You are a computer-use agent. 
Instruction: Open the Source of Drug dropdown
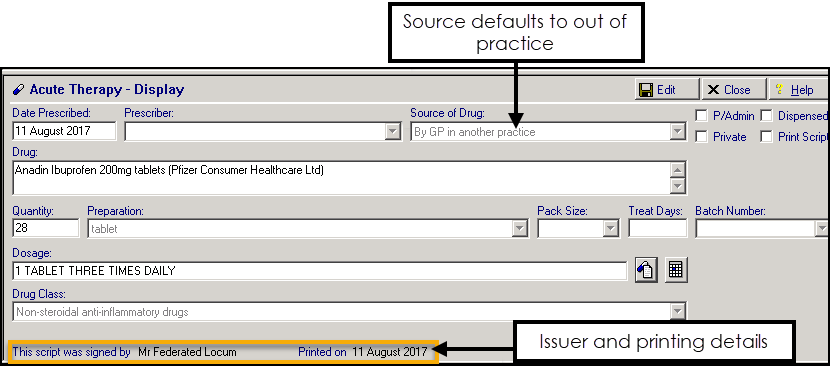[x=678, y=132]
